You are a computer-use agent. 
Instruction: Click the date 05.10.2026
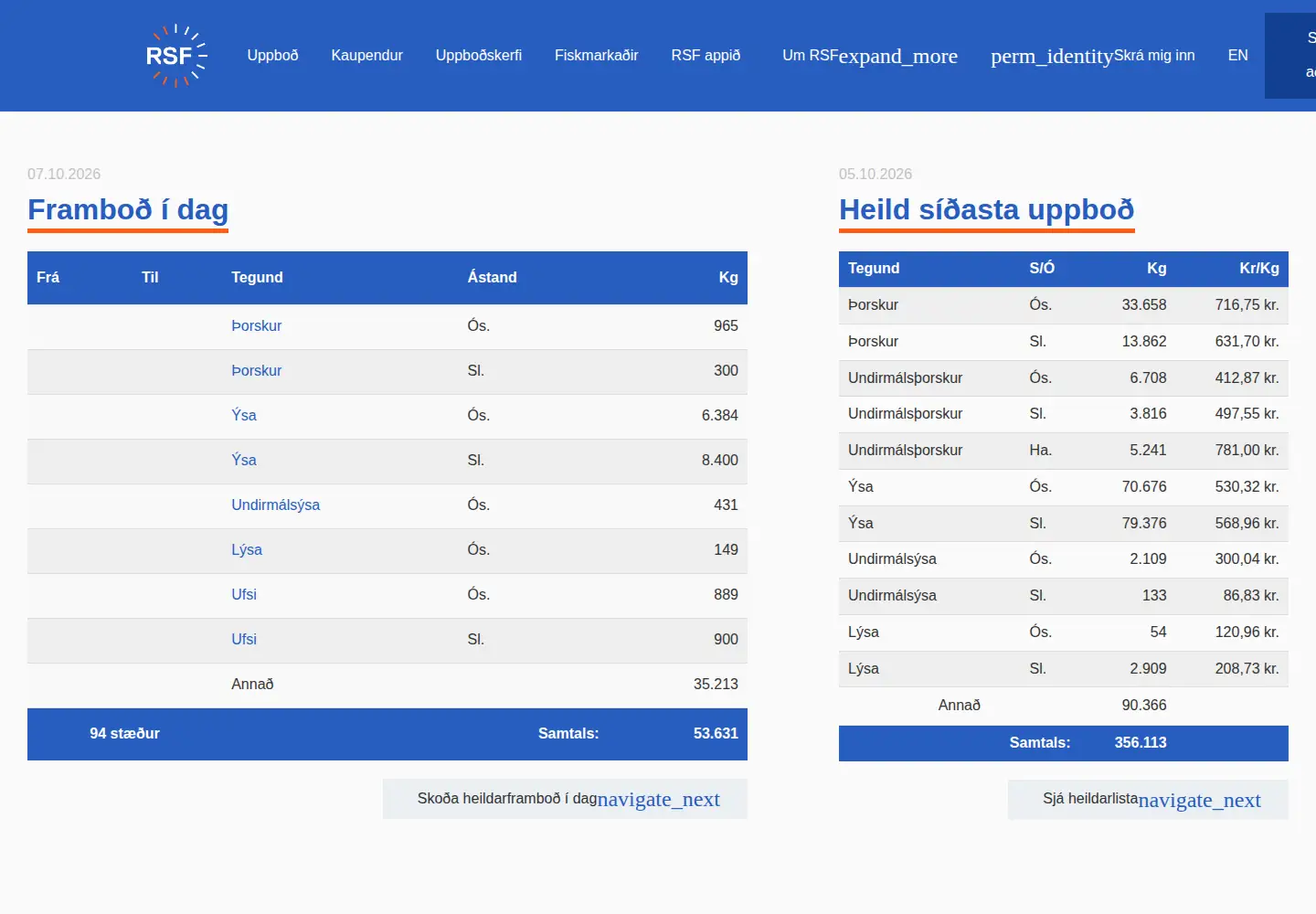click(x=876, y=175)
